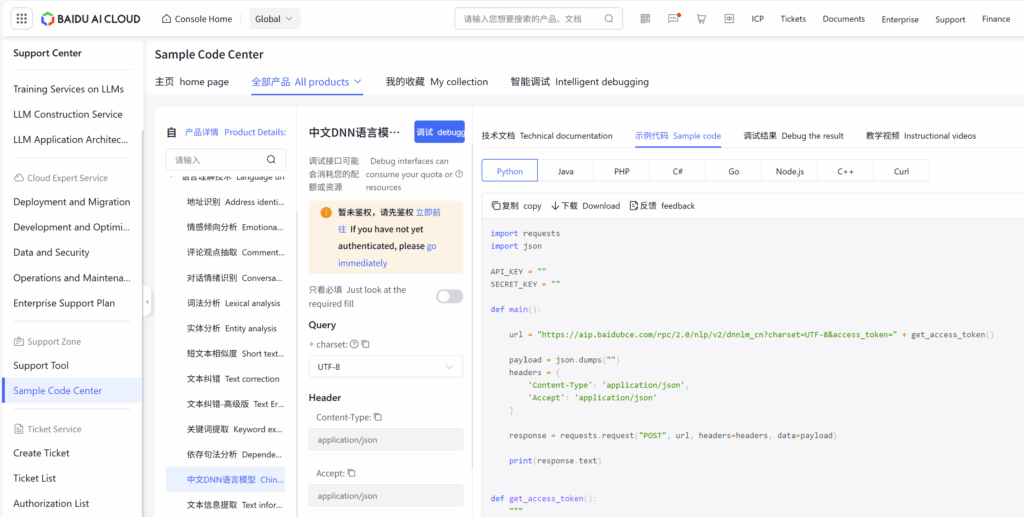Switch to the Debug the result tab
Viewport: 1024px width, 517px height.
(793, 136)
